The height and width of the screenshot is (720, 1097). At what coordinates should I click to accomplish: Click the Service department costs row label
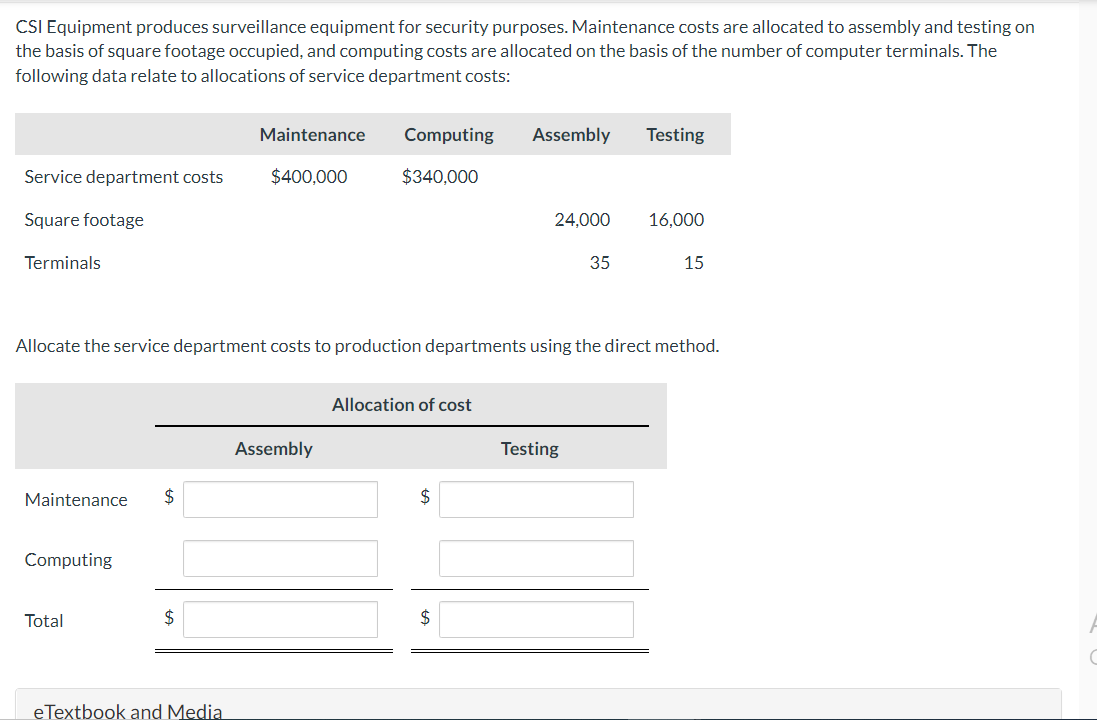[124, 177]
